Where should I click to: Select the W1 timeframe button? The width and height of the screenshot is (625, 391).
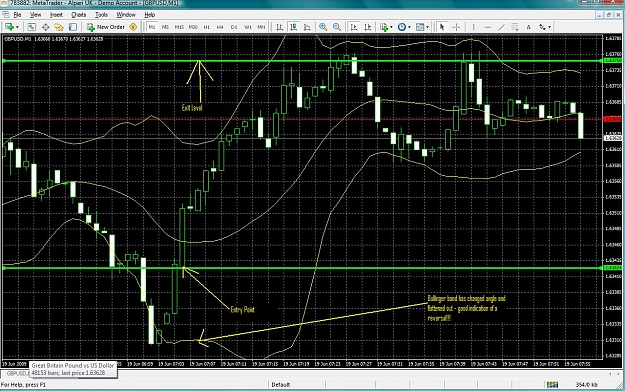click(x=248, y=27)
